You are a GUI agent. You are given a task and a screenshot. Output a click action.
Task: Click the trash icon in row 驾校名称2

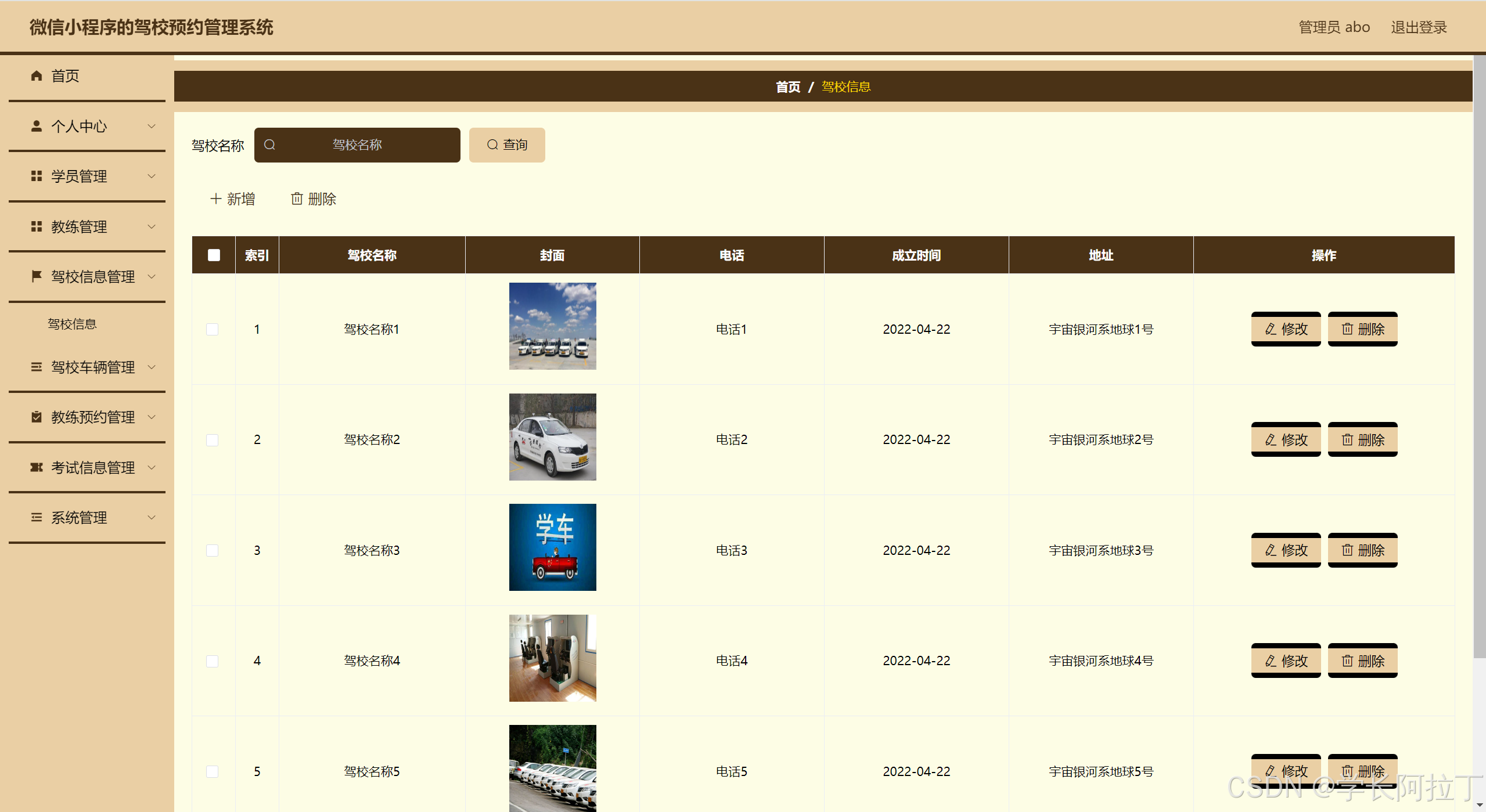[1347, 439]
